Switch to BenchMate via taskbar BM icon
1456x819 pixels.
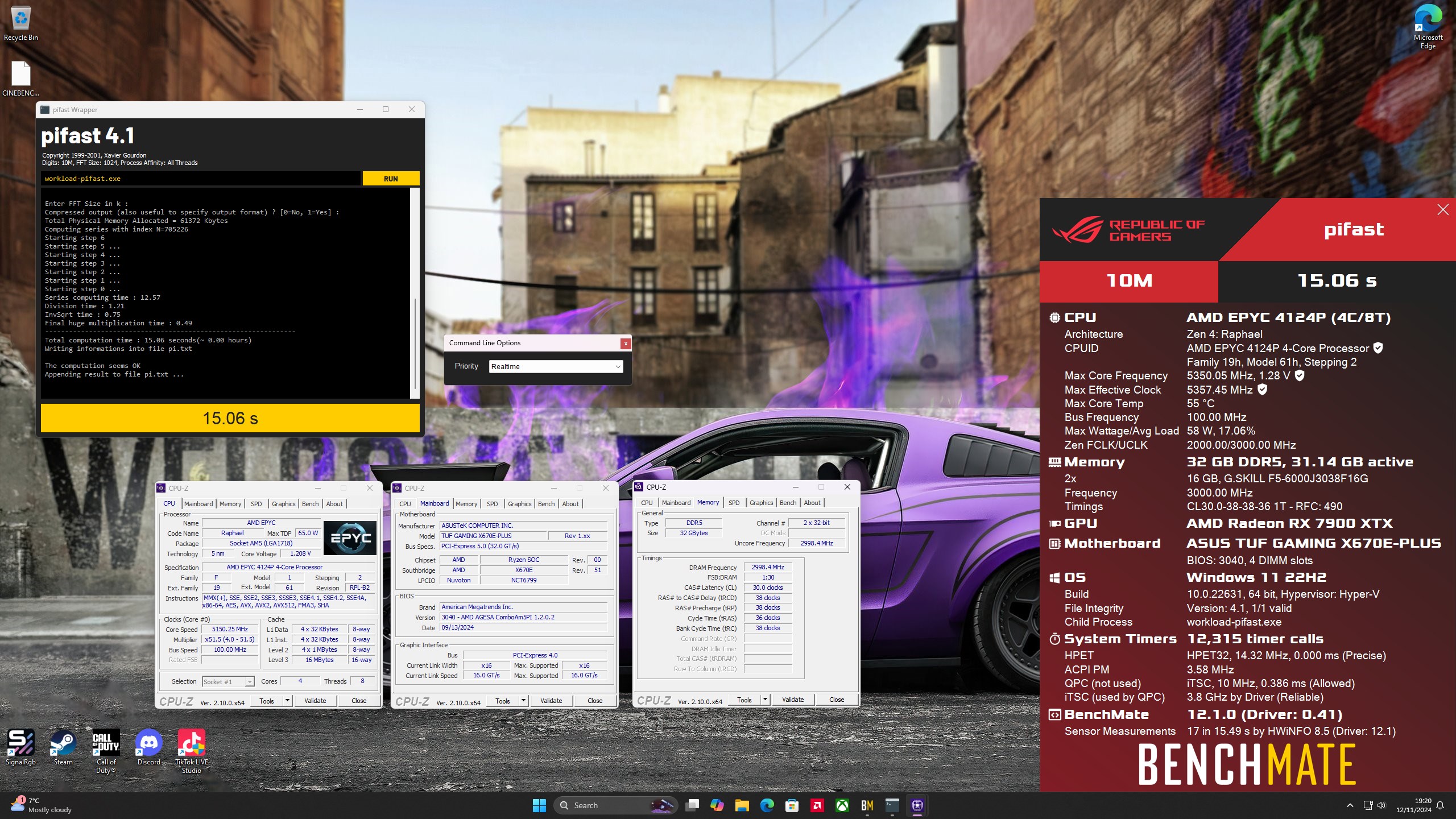pos(867,805)
